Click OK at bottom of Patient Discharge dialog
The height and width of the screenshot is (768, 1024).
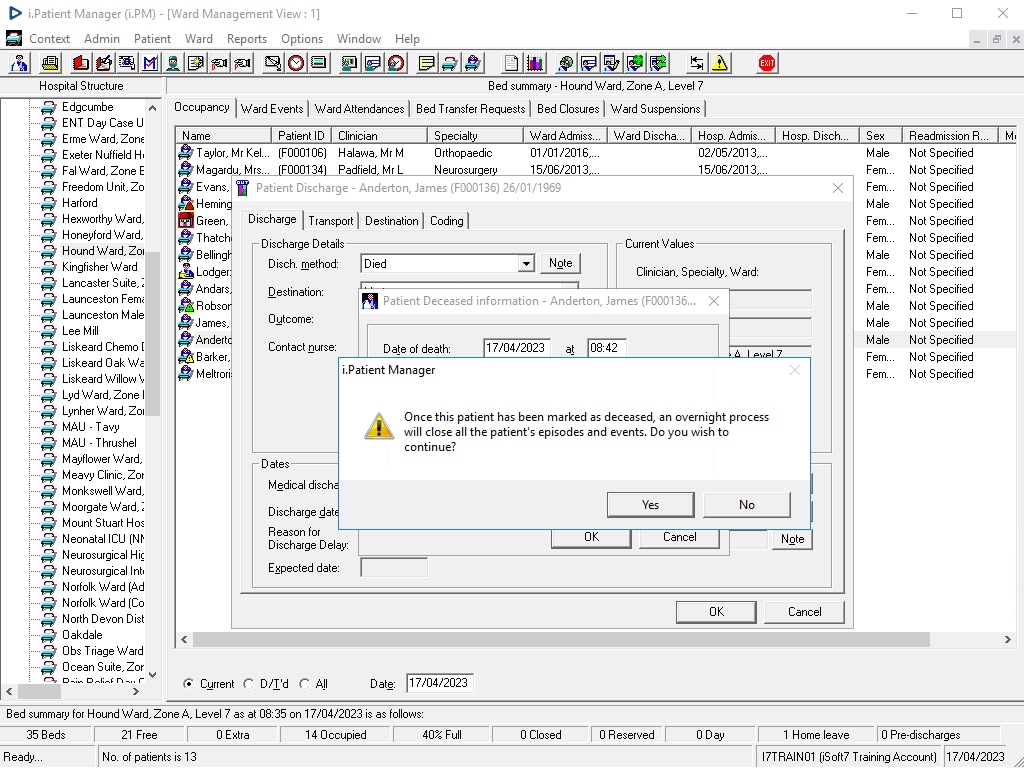[x=716, y=612]
